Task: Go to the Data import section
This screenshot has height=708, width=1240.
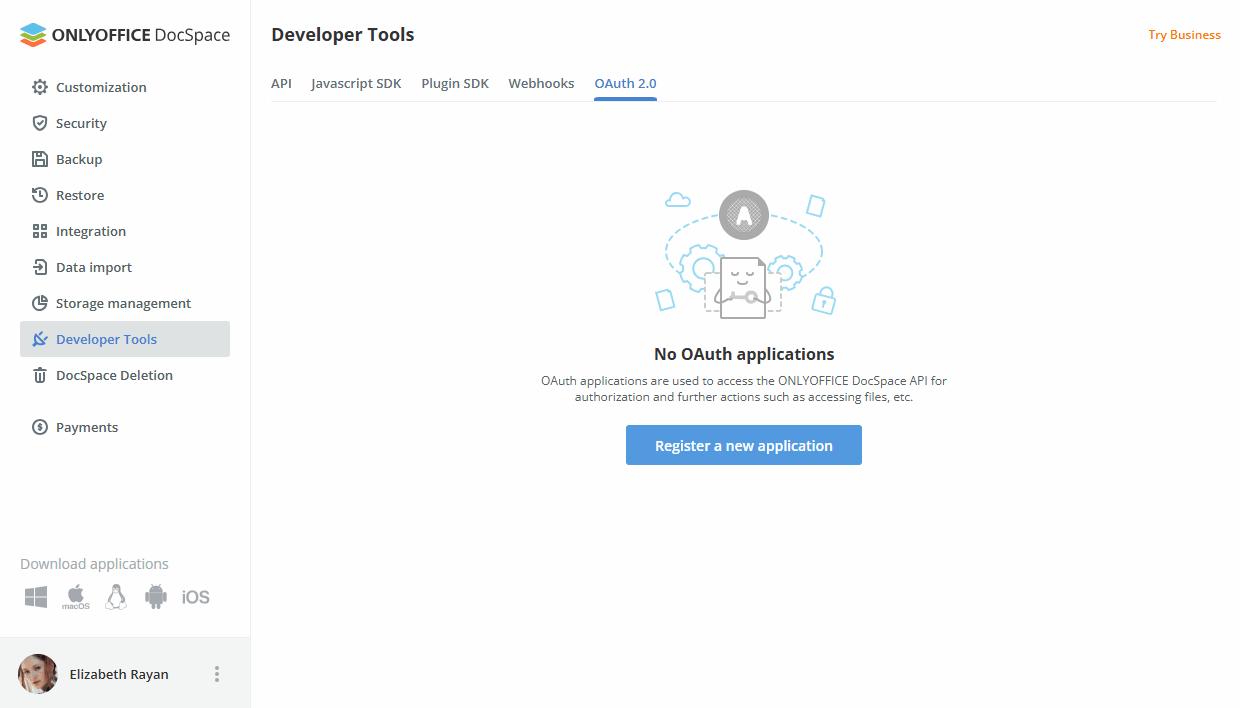Action: pos(125,267)
